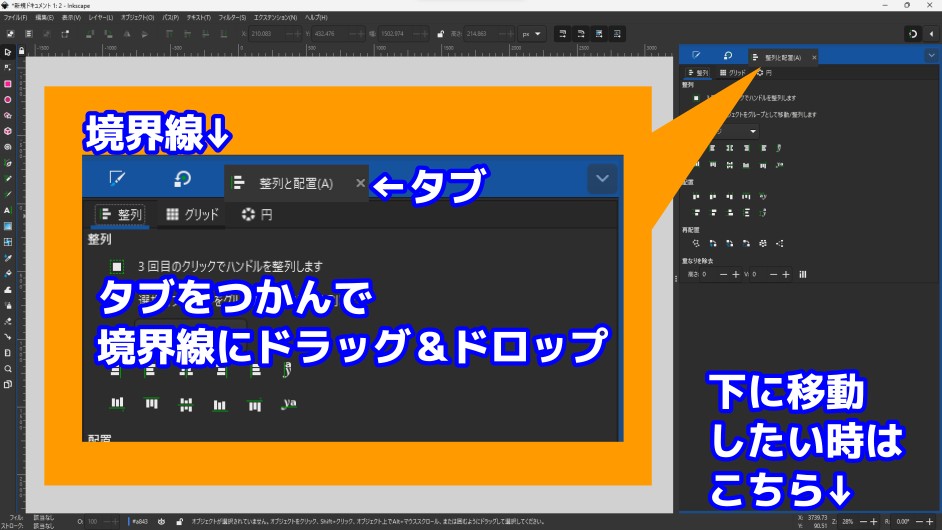Select the Paint Bucket tool

pyautogui.click(x=8, y=273)
